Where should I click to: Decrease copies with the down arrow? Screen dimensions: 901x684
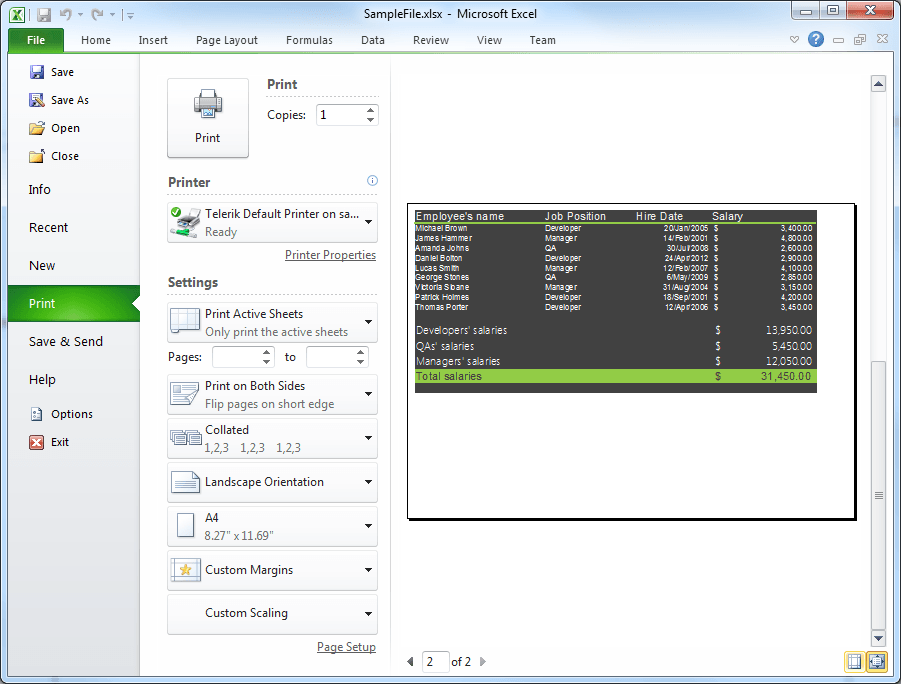(371, 120)
